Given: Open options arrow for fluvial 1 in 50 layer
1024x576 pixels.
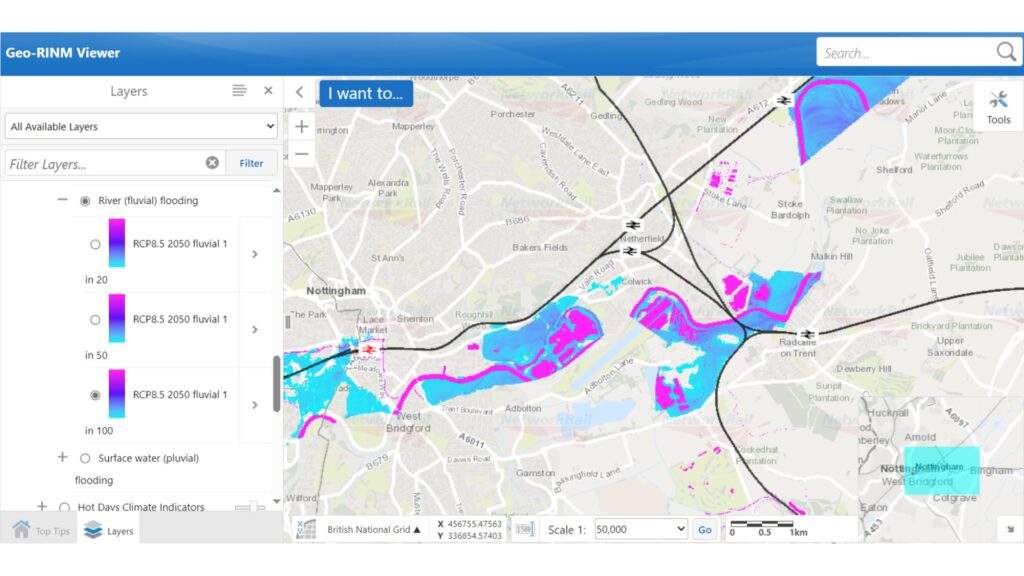Looking at the screenshot, I should coord(255,330).
